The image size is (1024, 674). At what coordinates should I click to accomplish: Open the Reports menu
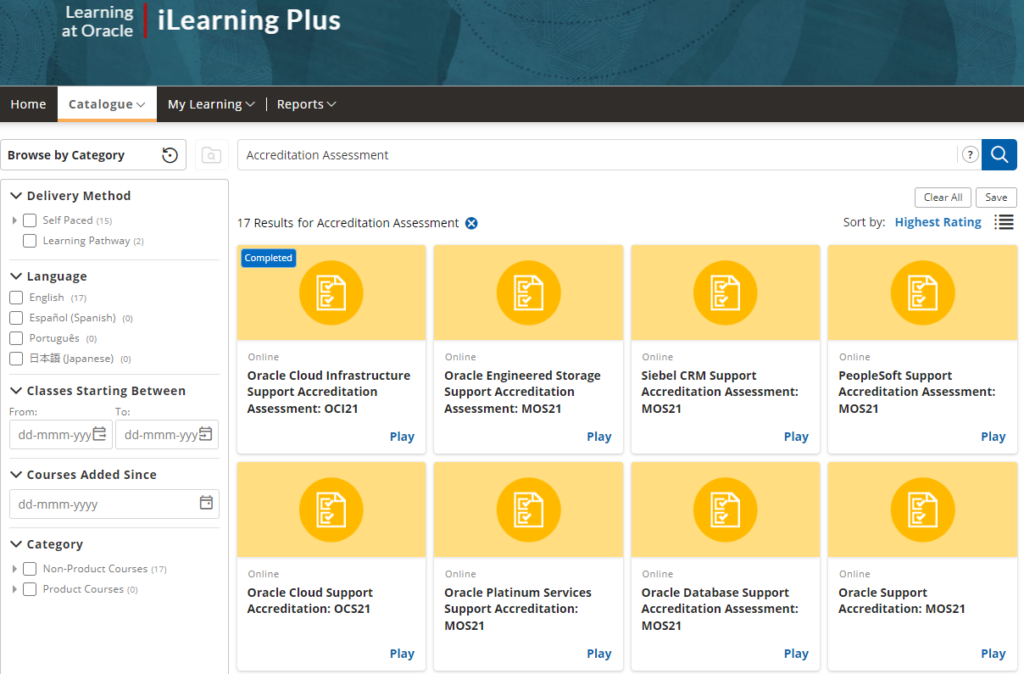tap(306, 104)
